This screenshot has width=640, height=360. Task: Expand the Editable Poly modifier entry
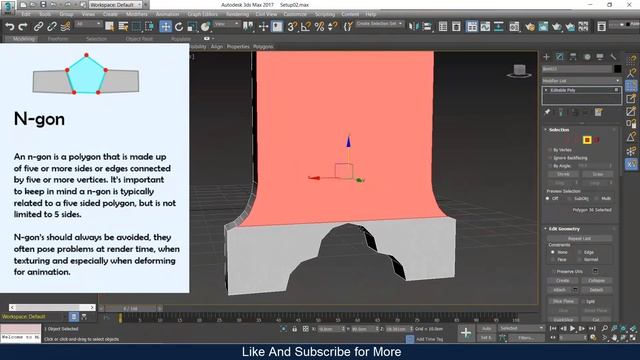(x=546, y=90)
